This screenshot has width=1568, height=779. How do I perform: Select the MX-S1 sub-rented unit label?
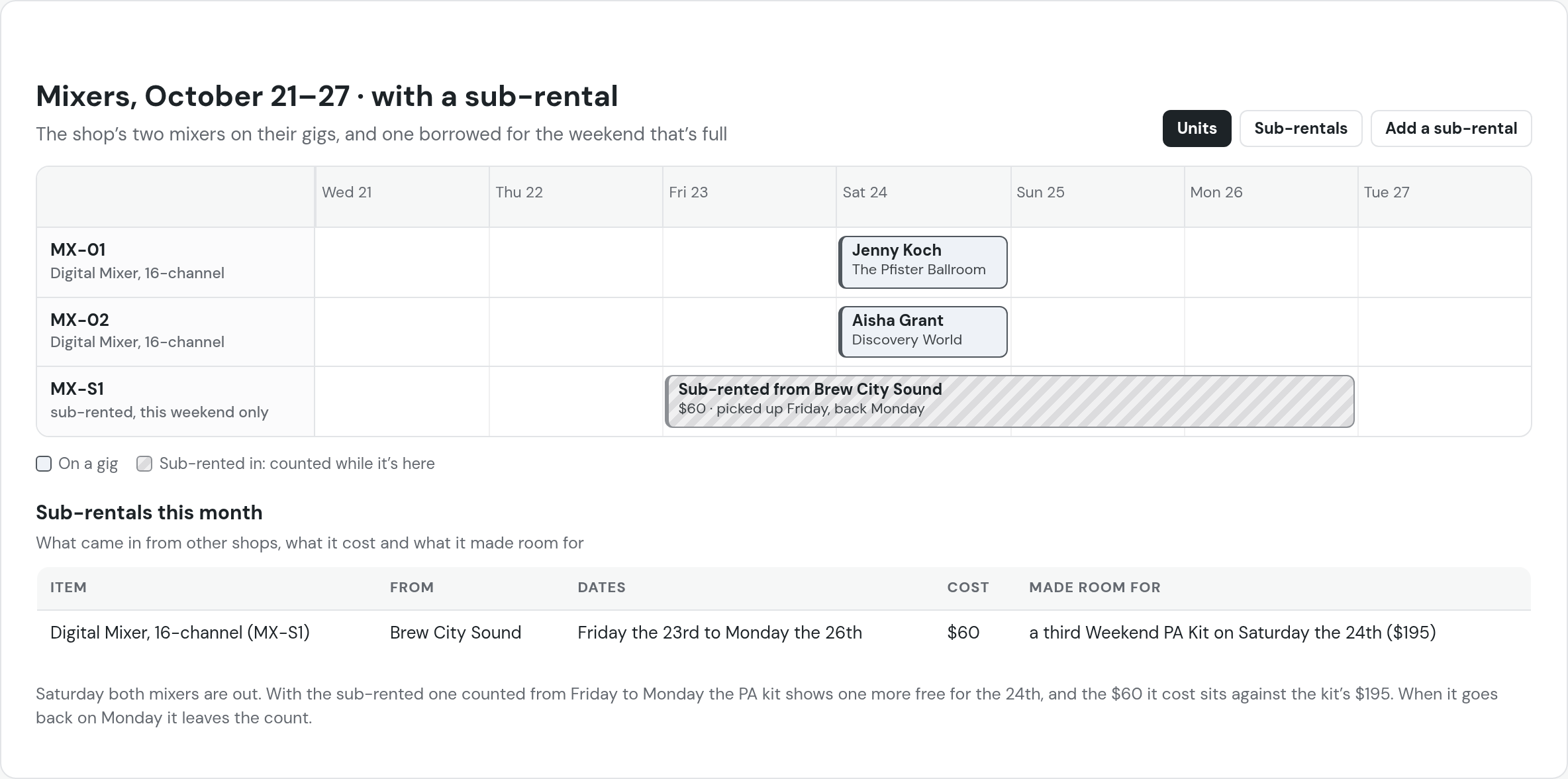point(175,401)
